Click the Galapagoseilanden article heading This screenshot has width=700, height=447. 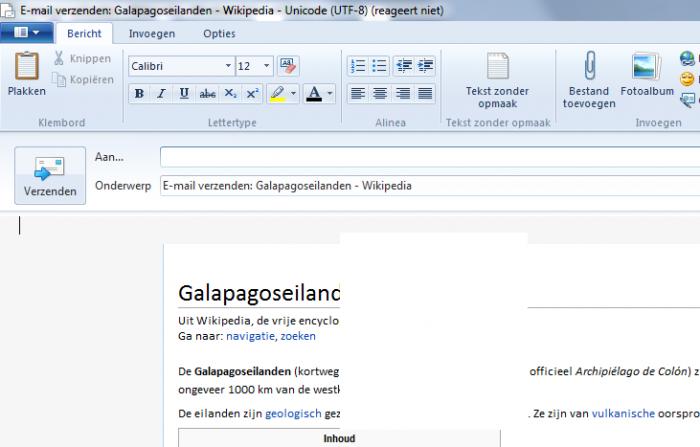[259, 293]
